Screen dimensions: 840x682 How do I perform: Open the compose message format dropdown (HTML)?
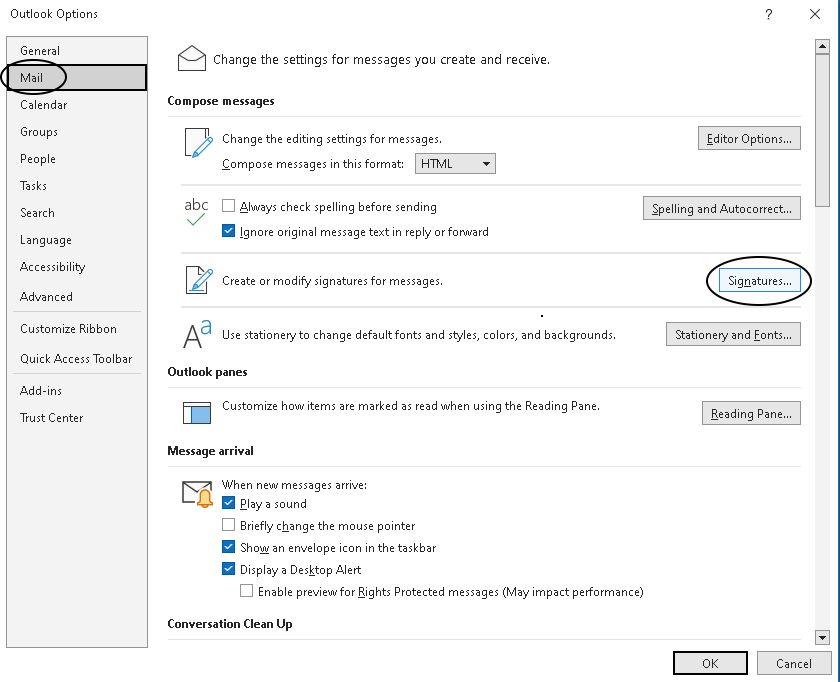pyautogui.click(x=455, y=163)
